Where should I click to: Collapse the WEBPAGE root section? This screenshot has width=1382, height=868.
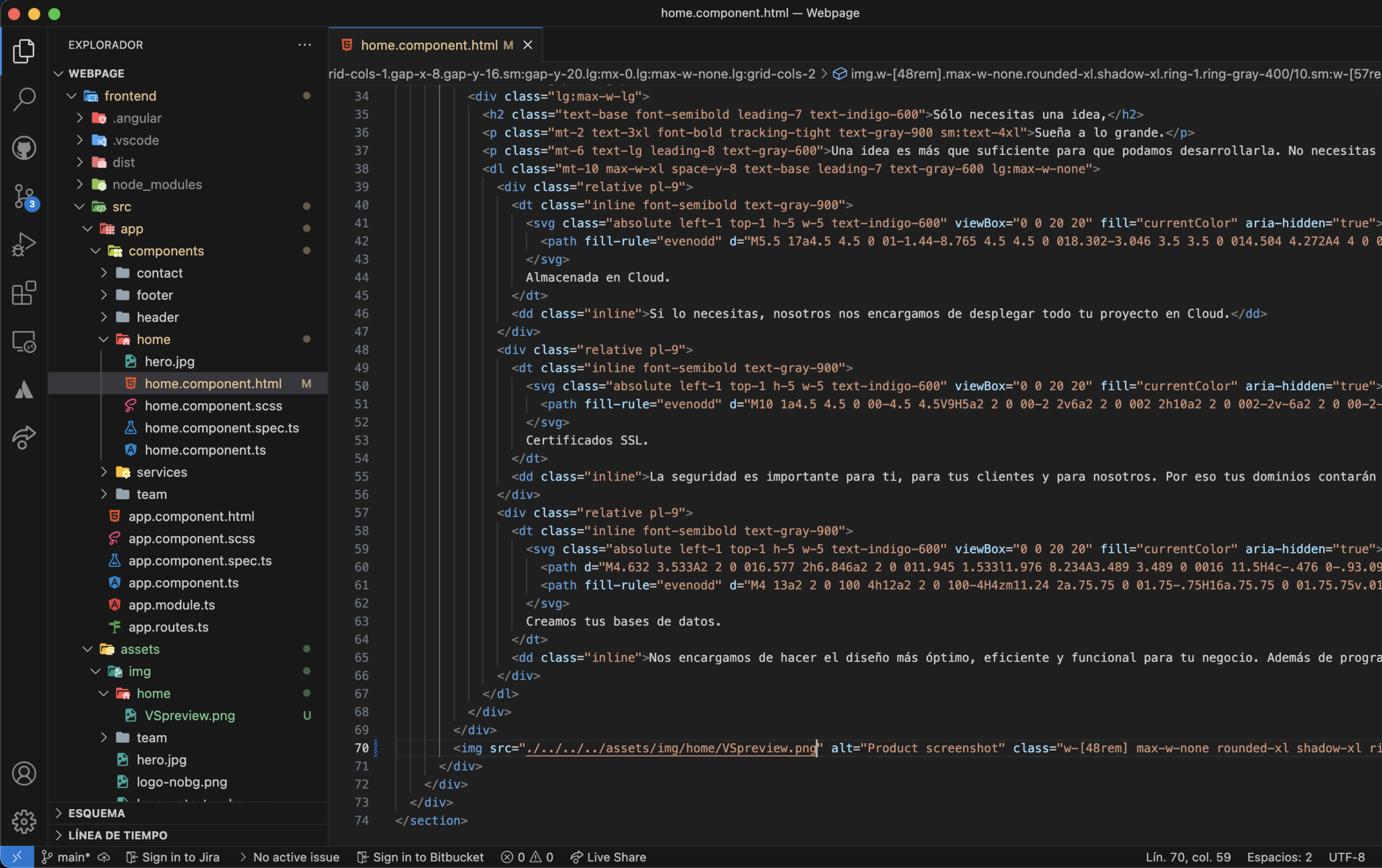(188, 73)
